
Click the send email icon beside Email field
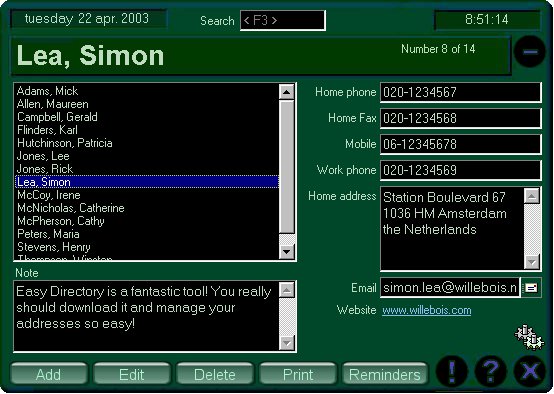531,288
